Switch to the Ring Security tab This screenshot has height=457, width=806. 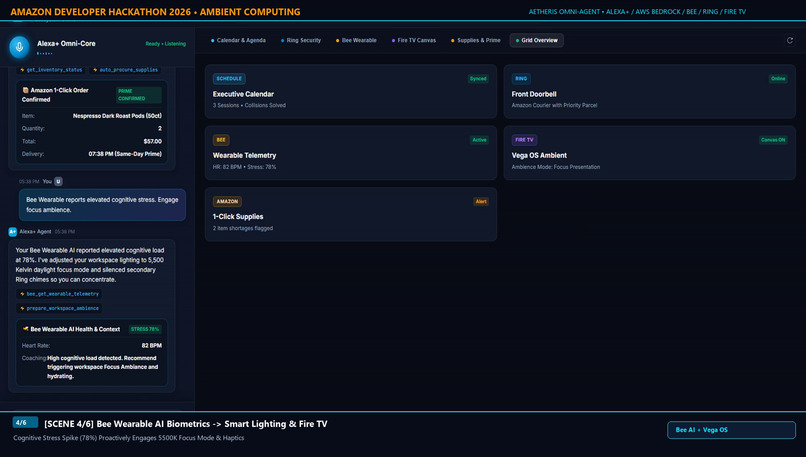tap(301, 40)
